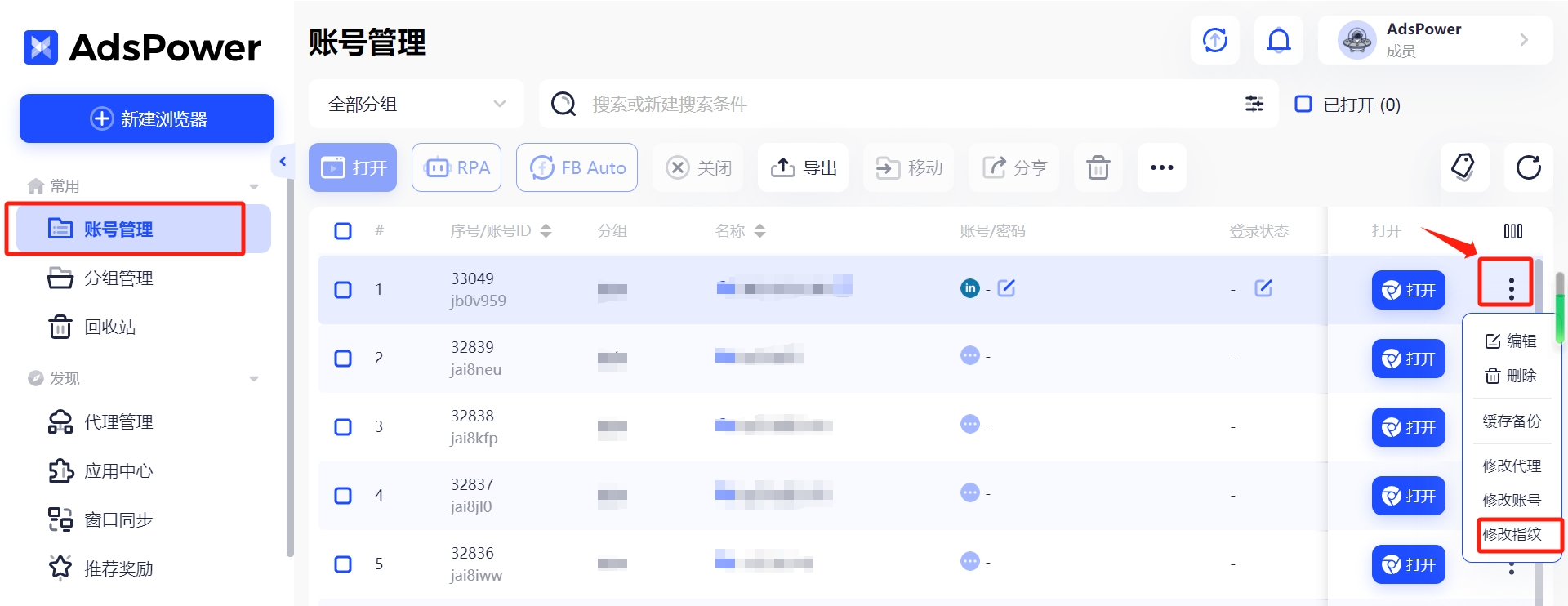This screenshot has width=1568, height=606.
Task: Choose 修改账号 from the menu
Action: [x=1512, y=500]
